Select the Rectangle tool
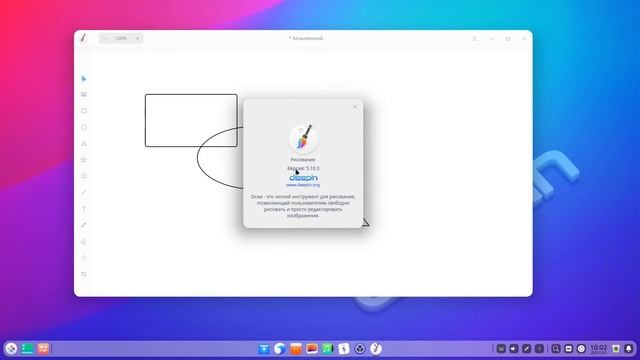Screen dimensions: 640x360 coord(84,111)
